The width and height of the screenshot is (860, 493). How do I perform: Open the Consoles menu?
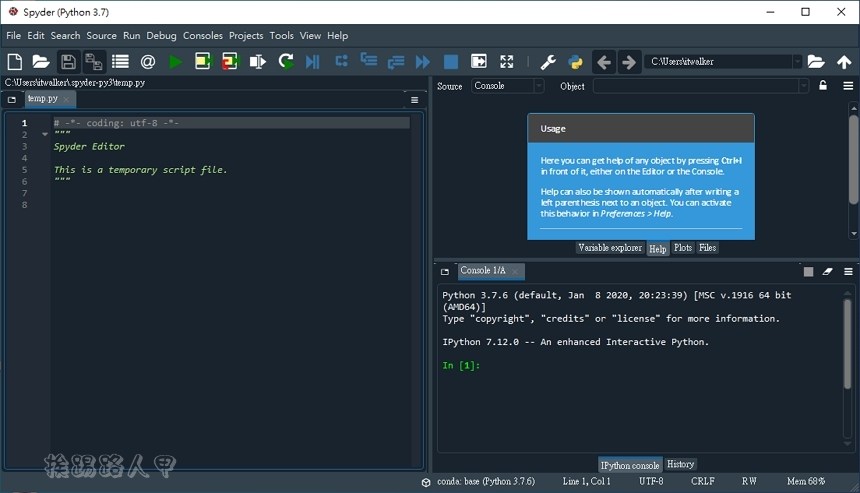203,35
